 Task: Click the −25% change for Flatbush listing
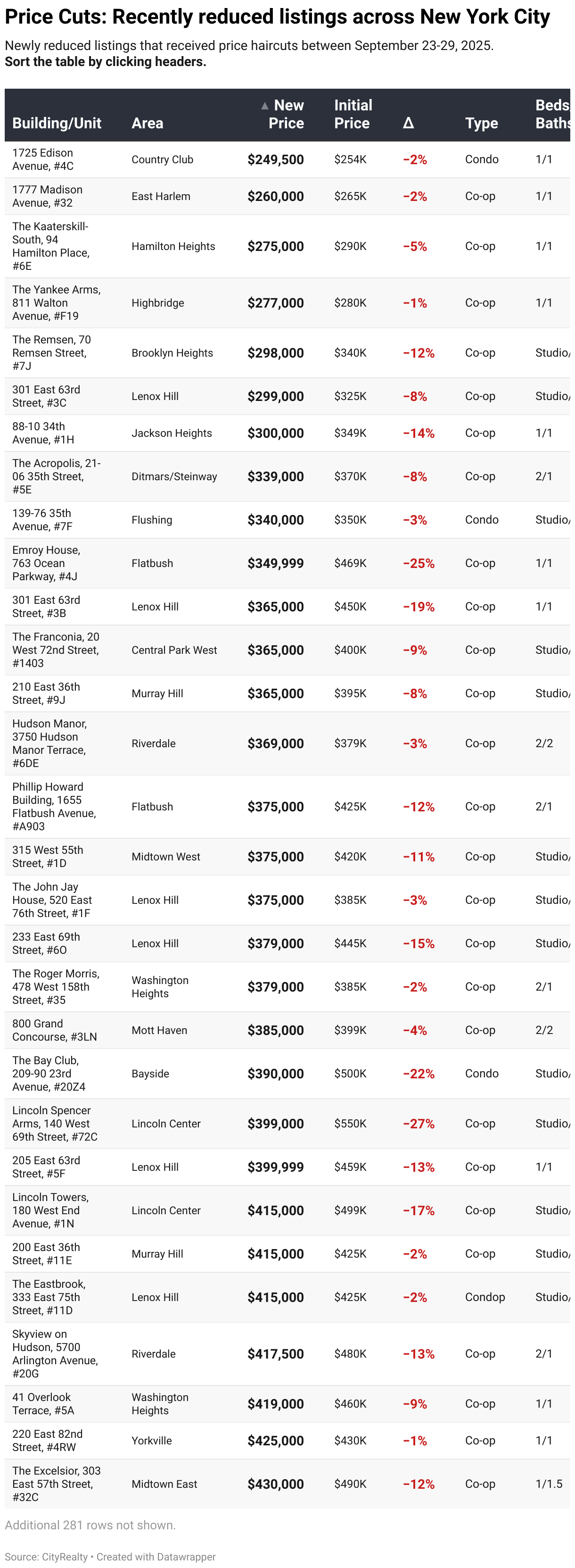[x=419, y=564]
